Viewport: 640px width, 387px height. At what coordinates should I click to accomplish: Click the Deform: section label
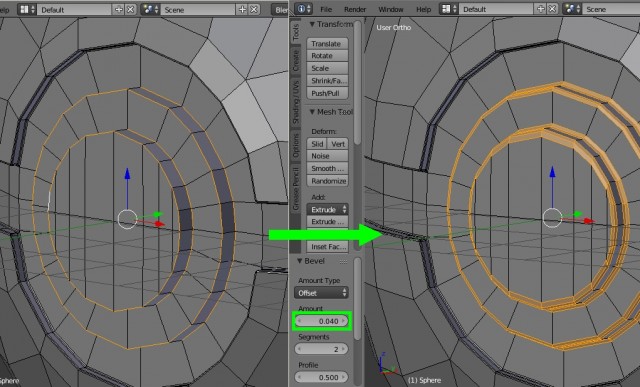[324, 131]
